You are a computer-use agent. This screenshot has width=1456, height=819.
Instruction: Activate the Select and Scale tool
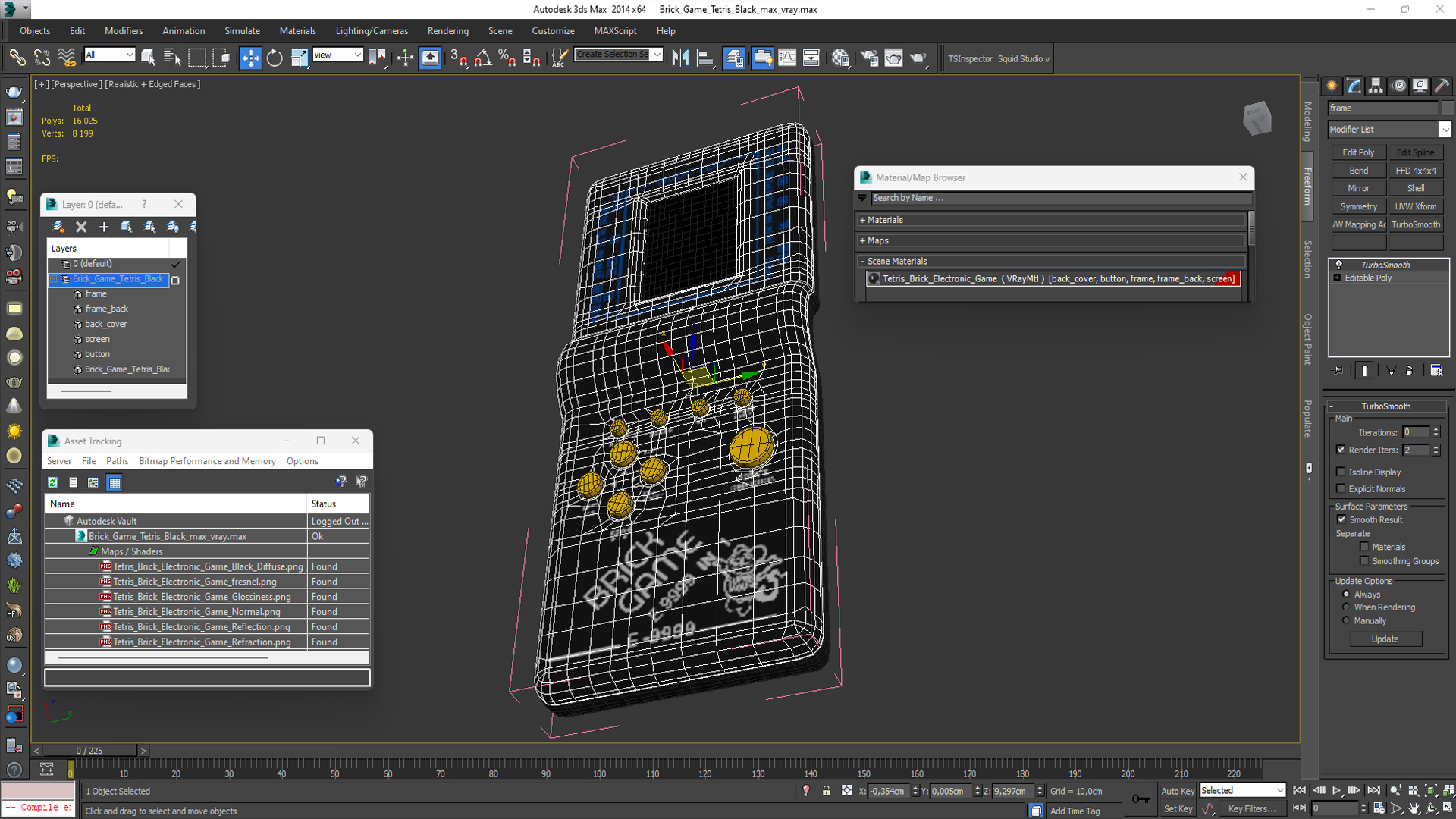coord(300,58)
